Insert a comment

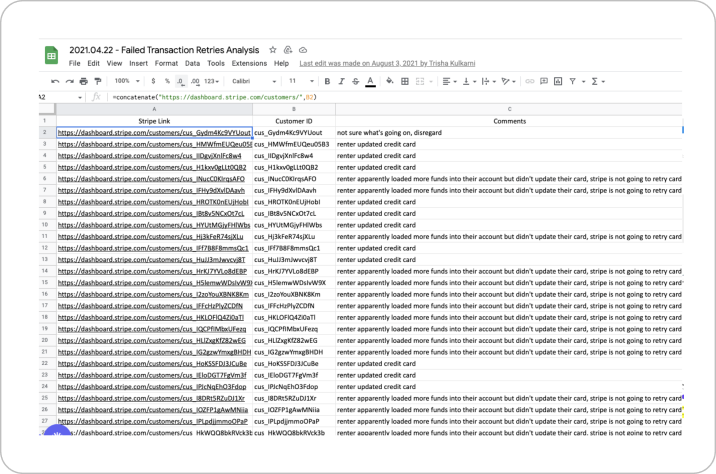pos(544,81)
